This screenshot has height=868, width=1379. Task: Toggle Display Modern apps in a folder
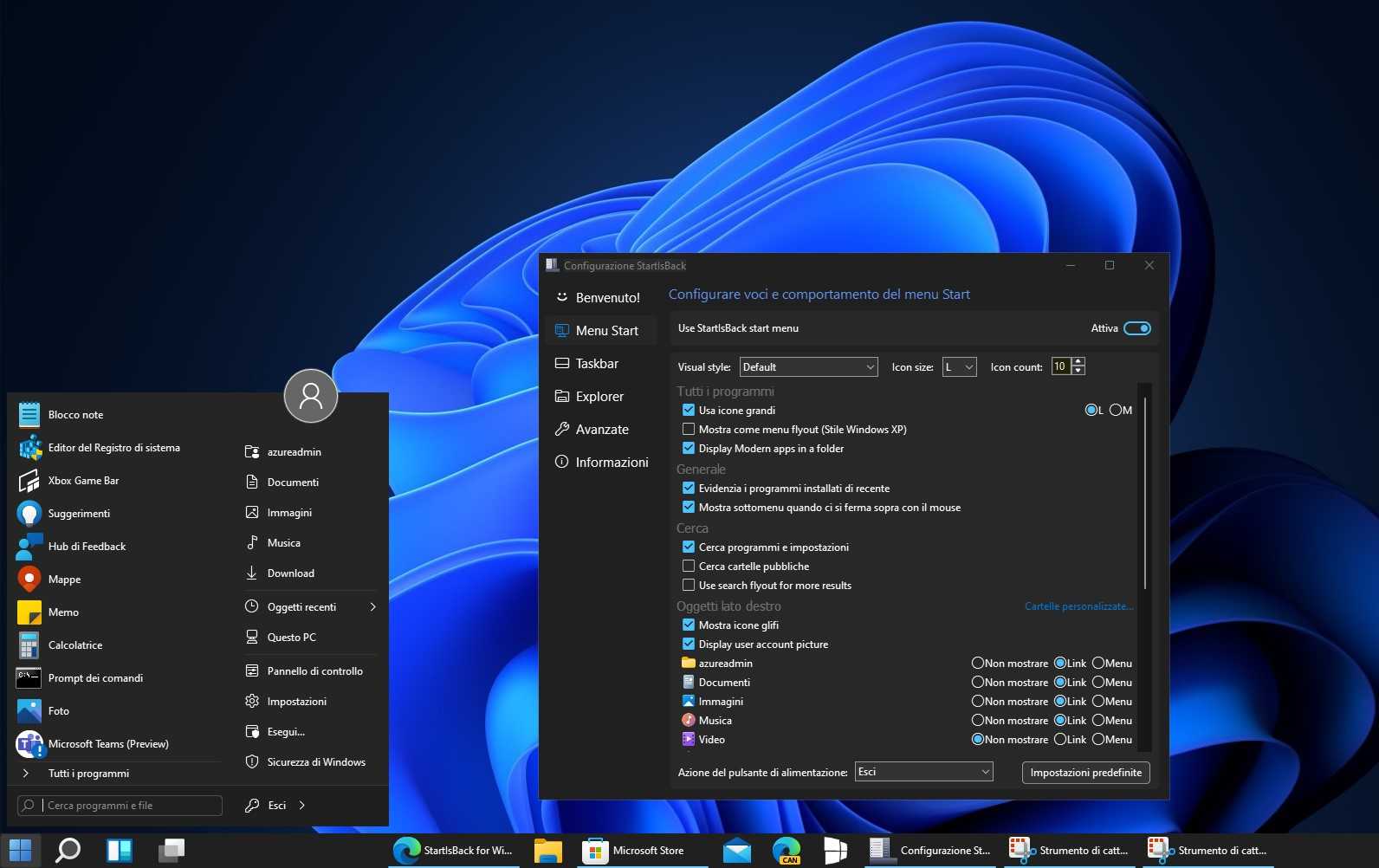[x=689, y=449]
